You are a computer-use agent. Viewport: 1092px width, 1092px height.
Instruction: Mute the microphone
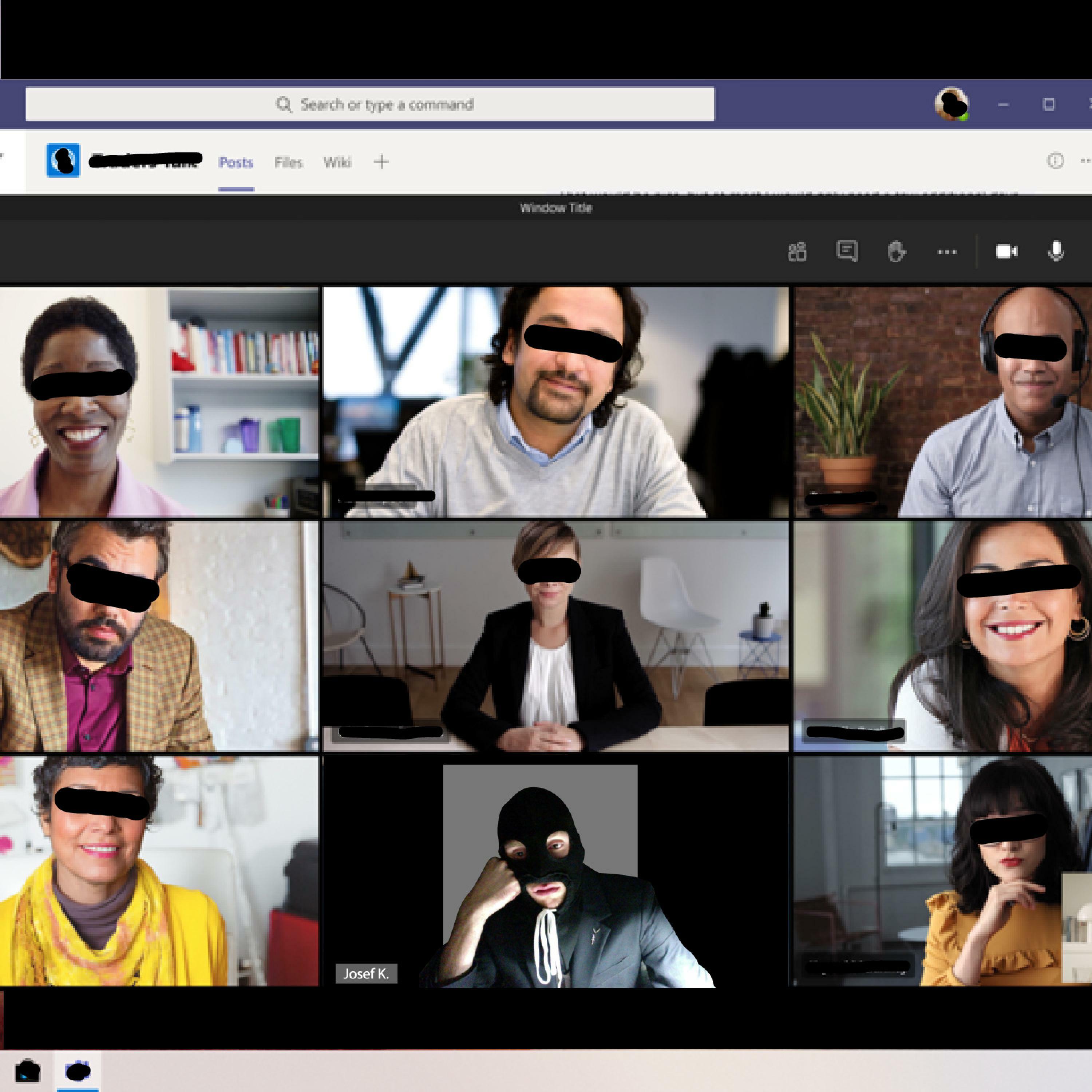point(1056,251)
